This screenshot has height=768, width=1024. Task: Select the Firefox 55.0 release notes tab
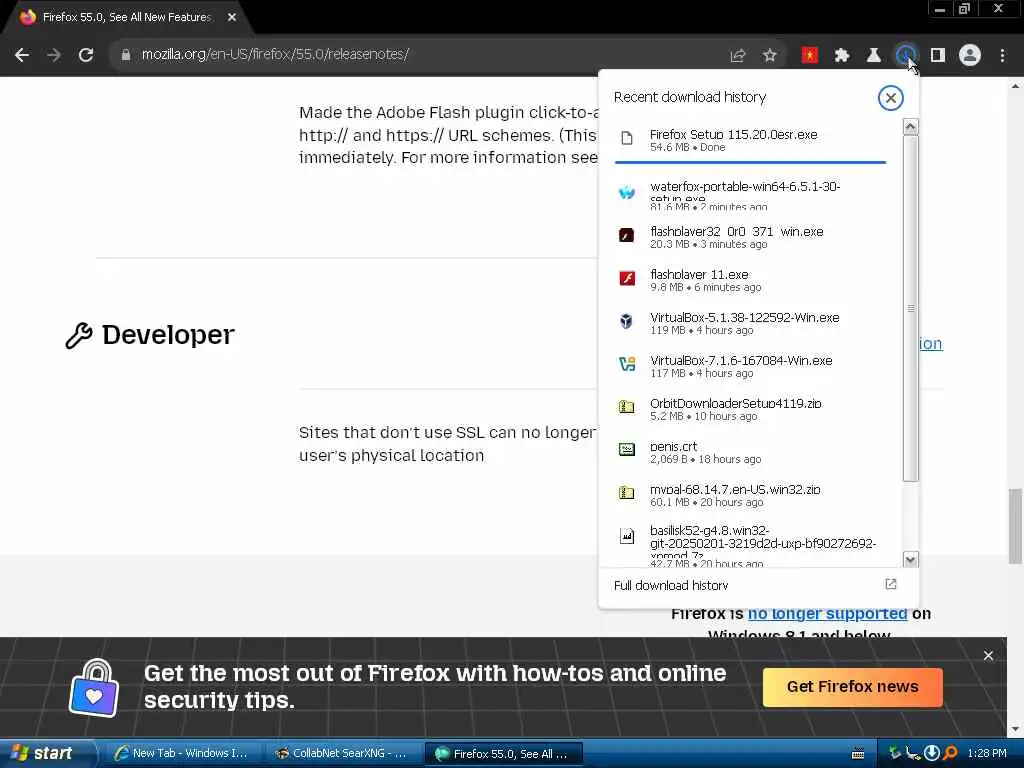click(x=127, y=18)
